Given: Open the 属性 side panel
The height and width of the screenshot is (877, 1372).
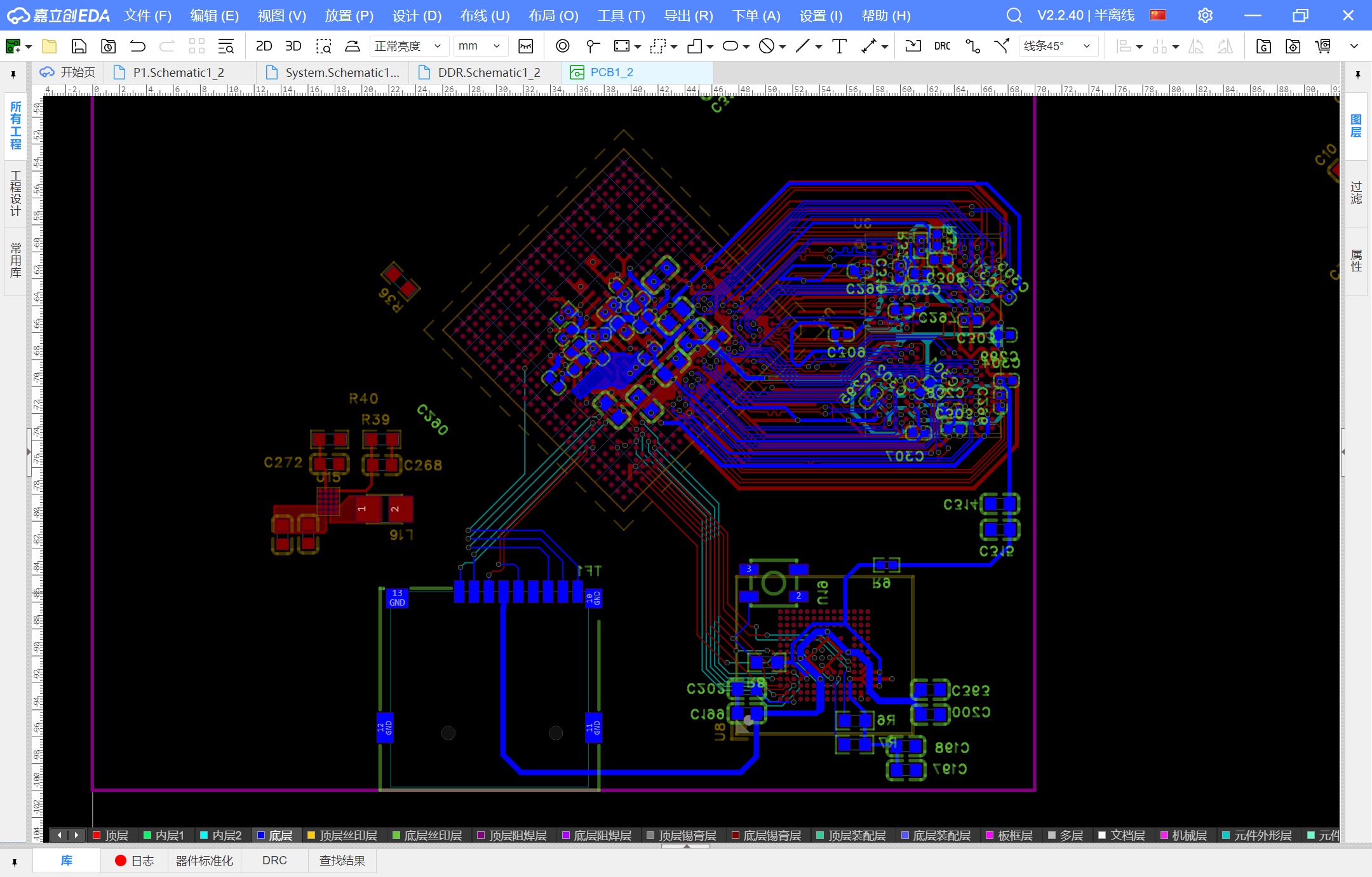Looking at the screenshot, I should click(1356, 261).
